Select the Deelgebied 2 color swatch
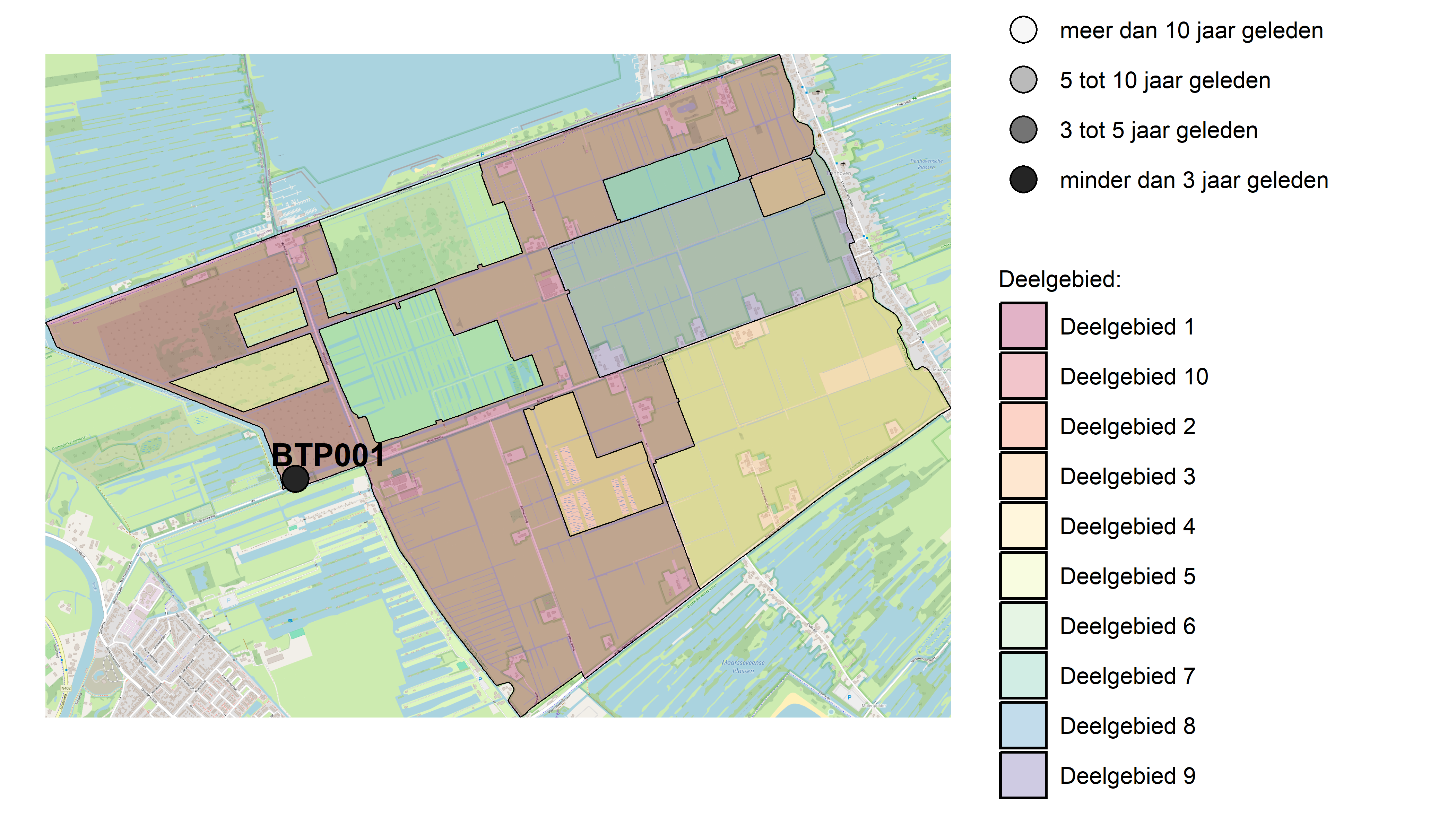The width and height of the screenshot is (1456, 817). click(1023, 426)
